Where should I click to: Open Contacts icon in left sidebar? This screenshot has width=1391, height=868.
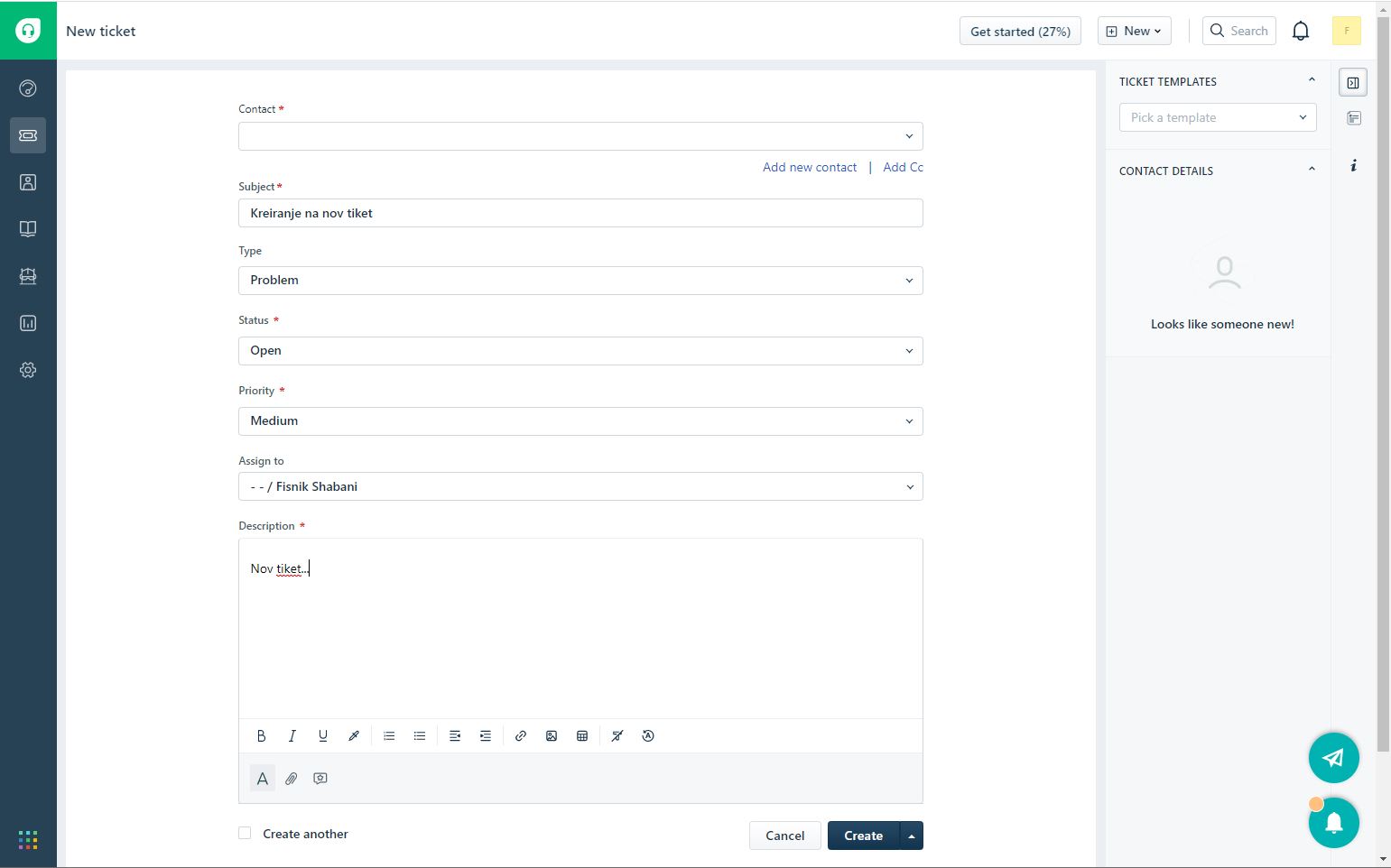point(28,182)
